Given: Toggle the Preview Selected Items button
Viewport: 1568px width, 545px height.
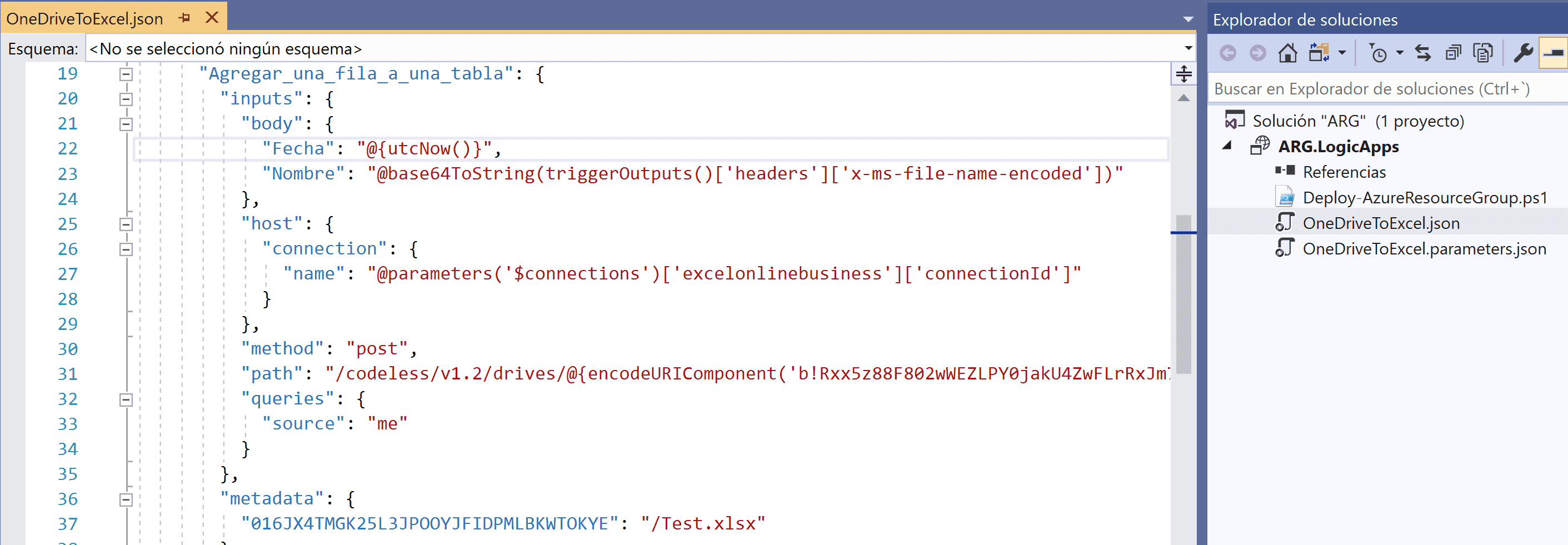Looking at the screenshot, I should pos(1554,53).
